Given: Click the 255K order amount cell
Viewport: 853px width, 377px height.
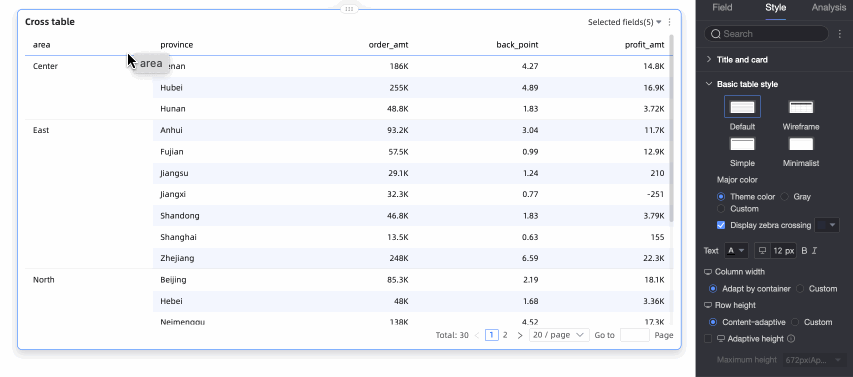Looking at the screenshot, I should [x=399, y=87].
